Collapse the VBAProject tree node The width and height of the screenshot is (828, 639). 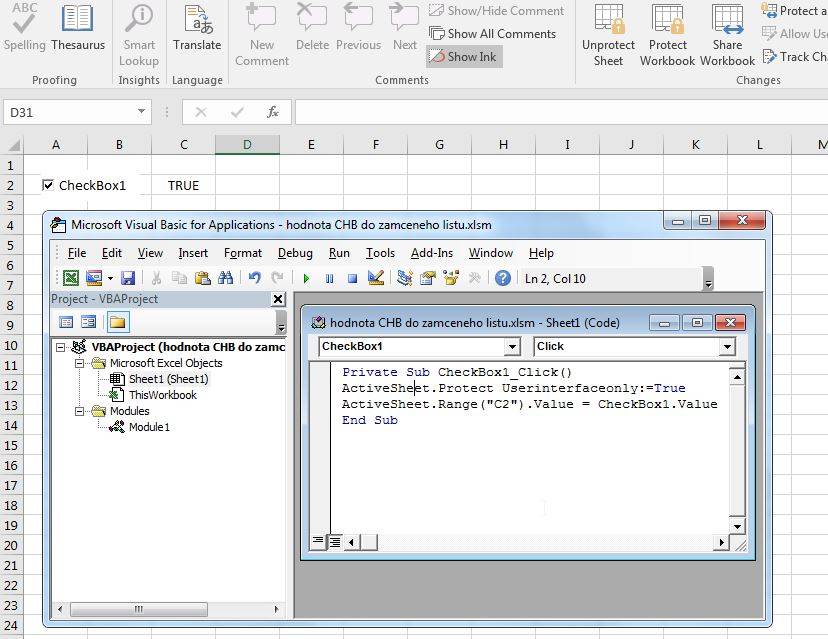[61, 347]
